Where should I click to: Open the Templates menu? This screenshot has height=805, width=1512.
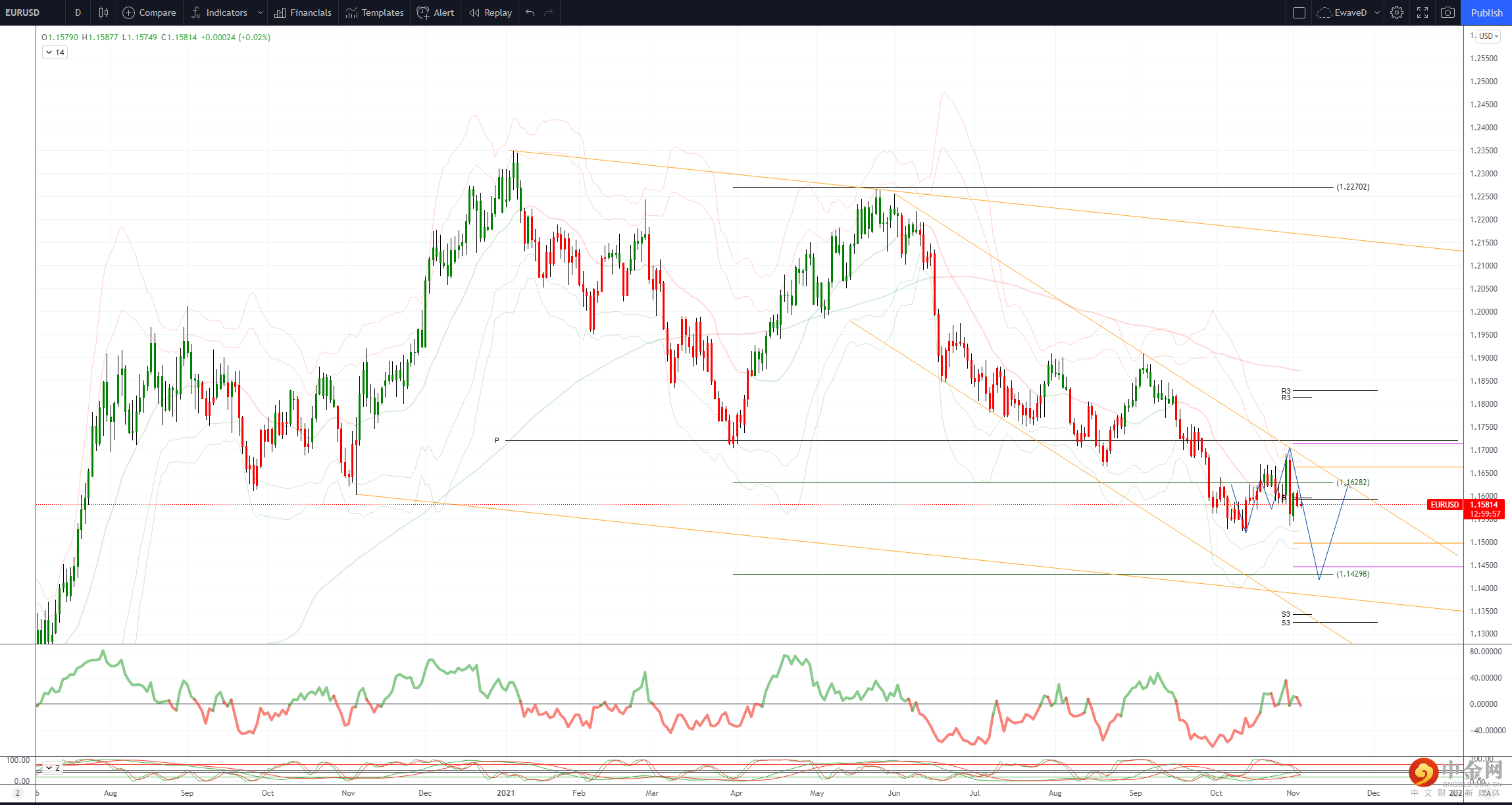[374, 13]
